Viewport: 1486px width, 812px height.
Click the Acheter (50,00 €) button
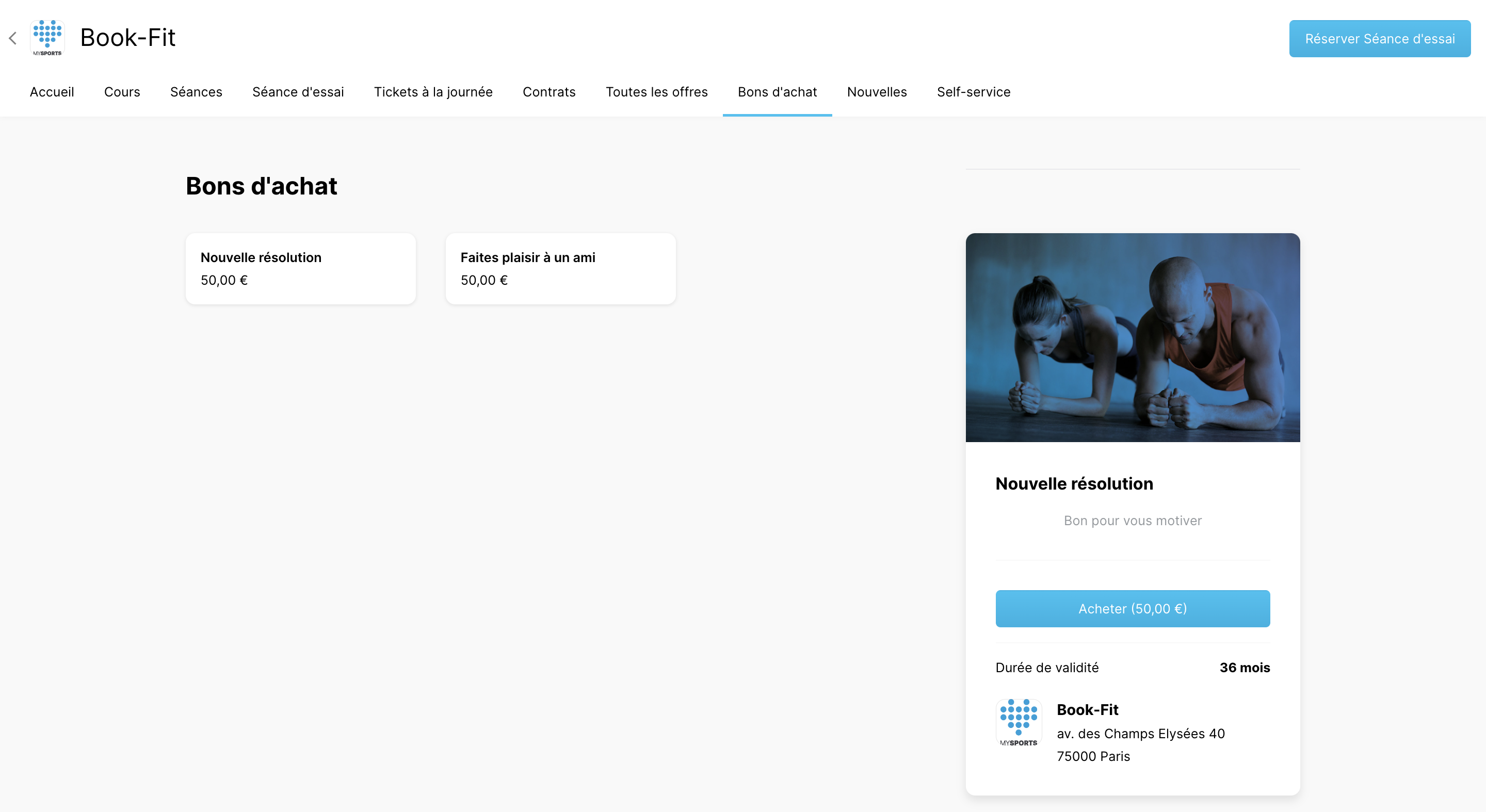tap(1133, 608)
